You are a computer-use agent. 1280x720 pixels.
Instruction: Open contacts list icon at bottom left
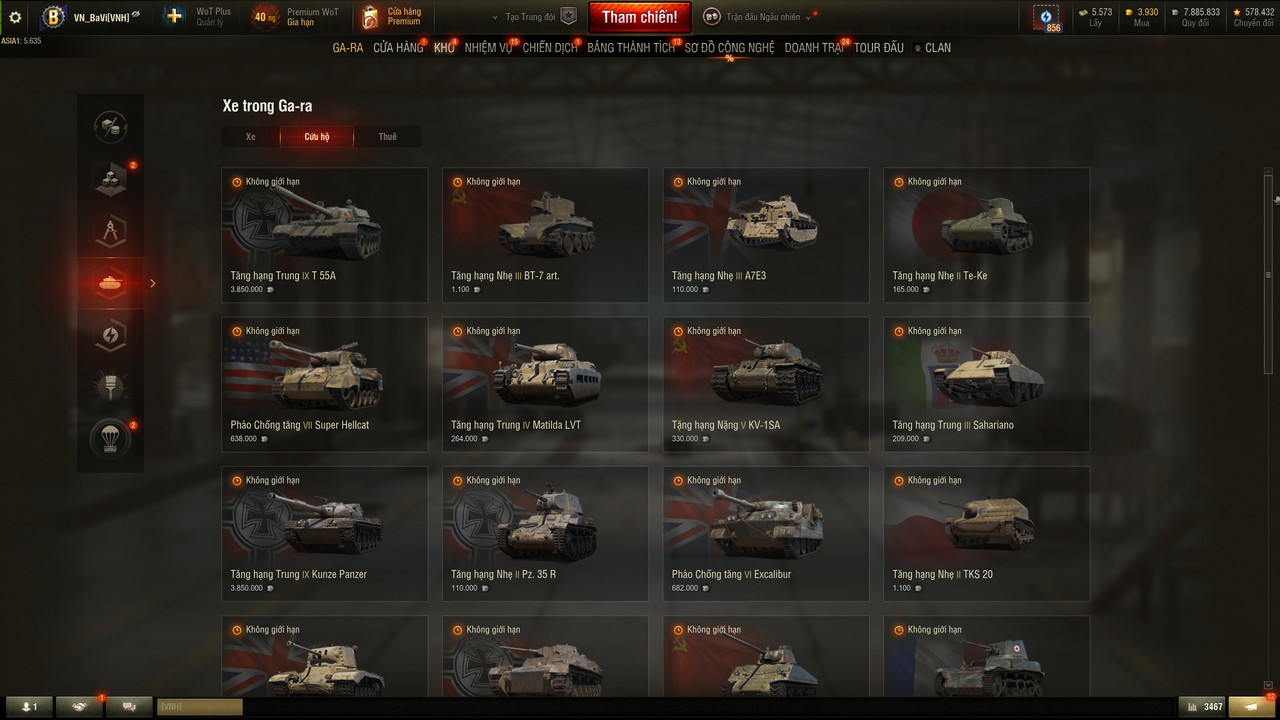pyautogui.click(x=29, y=707)
